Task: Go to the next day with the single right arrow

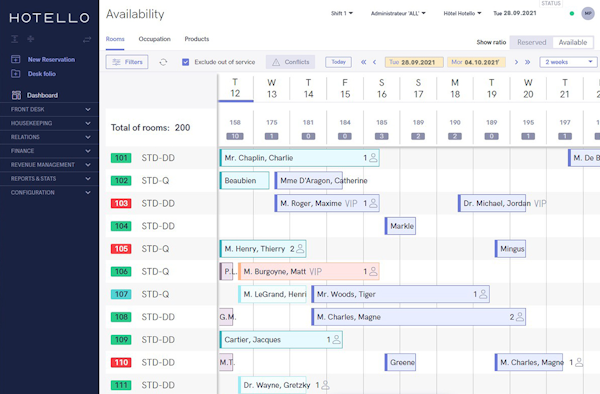Action: [x=516, y=62]
